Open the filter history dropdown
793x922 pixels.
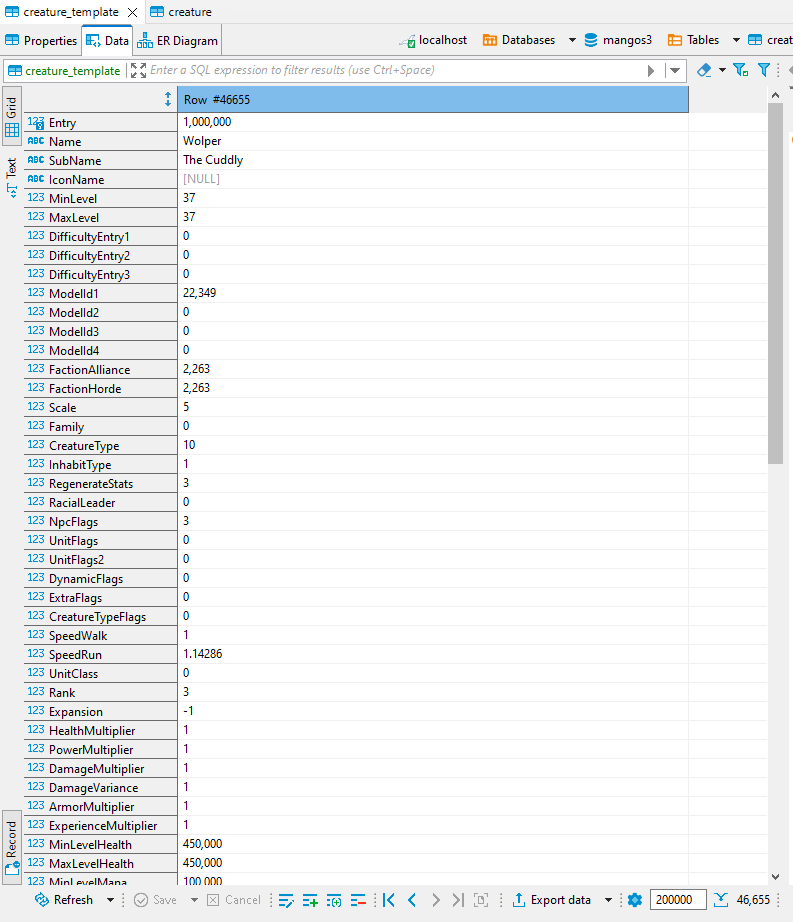coord(675,71)
